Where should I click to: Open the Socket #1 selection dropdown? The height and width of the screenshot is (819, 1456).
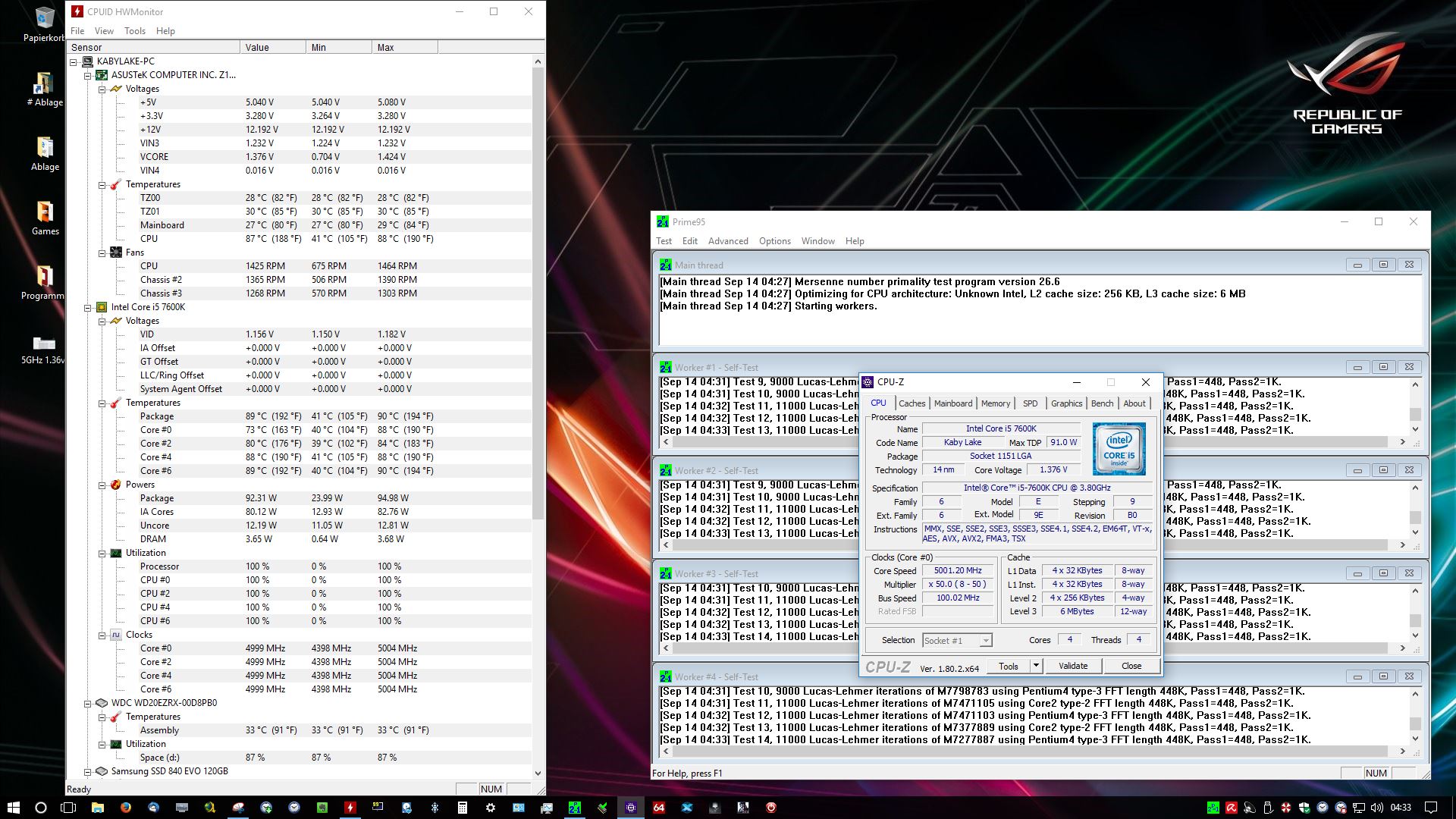[985, 641]
